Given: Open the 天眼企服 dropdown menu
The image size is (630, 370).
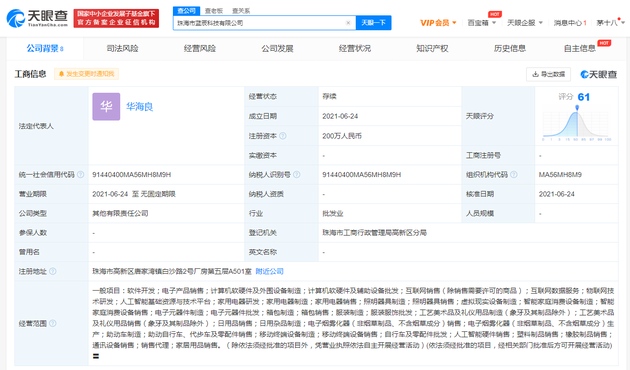Looking at the screenshot, I should (525, 23).
